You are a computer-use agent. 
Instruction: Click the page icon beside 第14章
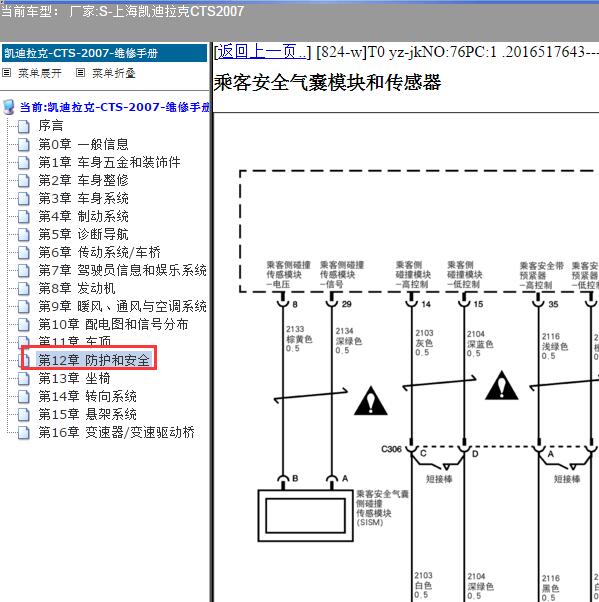click(23, 397)
